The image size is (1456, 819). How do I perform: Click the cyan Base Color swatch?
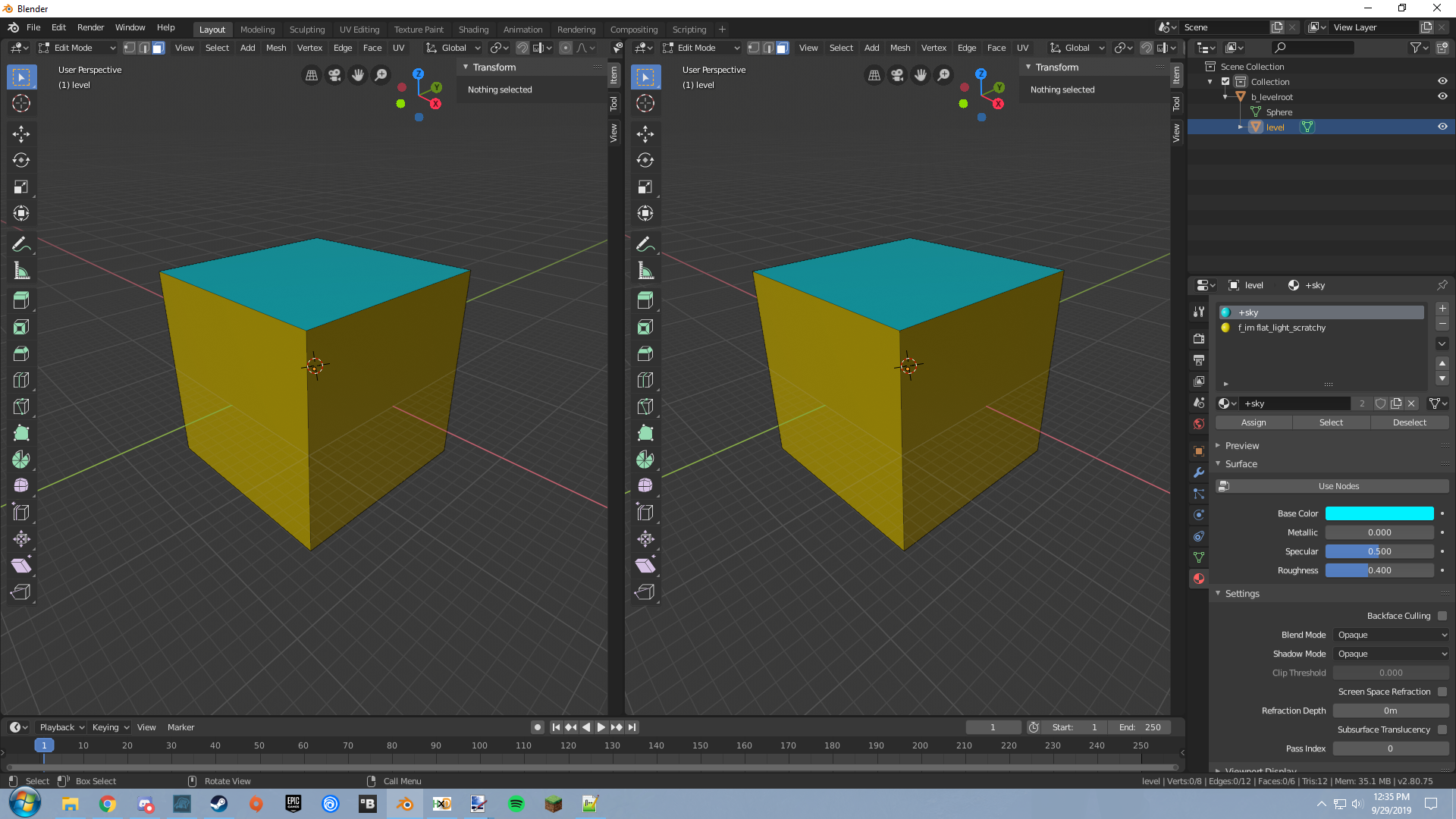tap(1379, 513)
